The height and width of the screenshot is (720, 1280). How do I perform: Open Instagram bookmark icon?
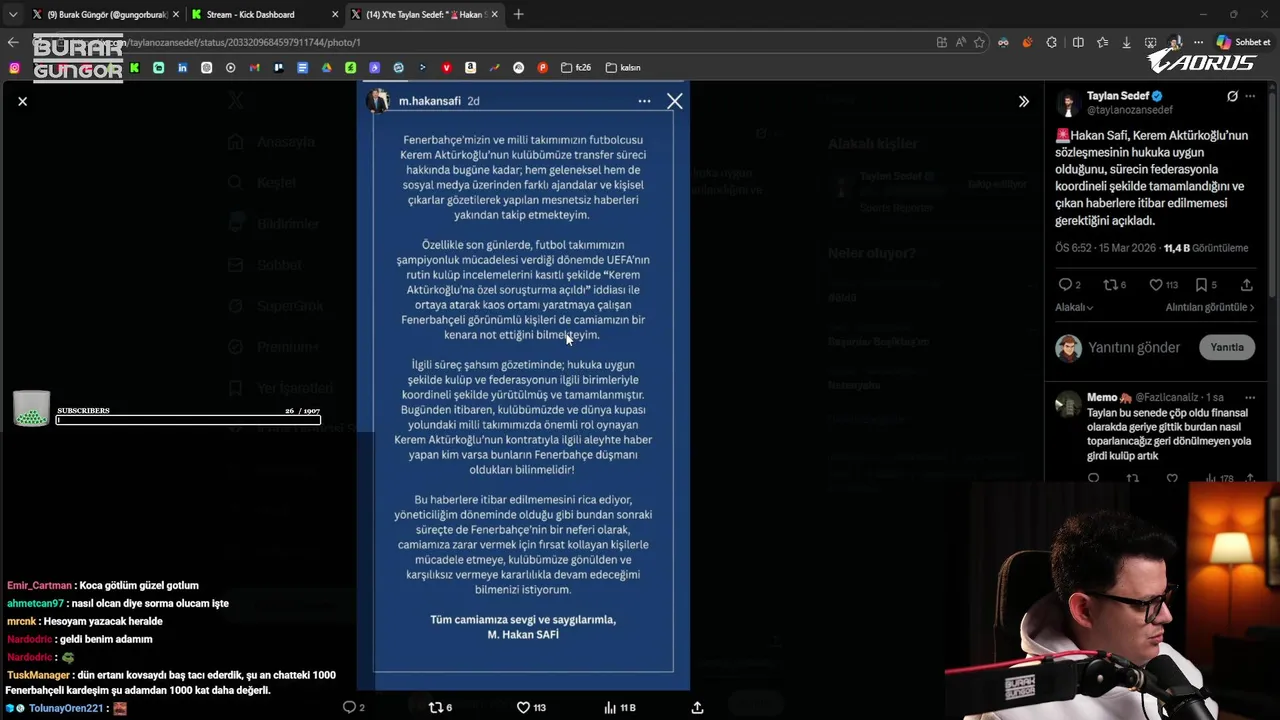pyautogui.click(x=14, y=68)
